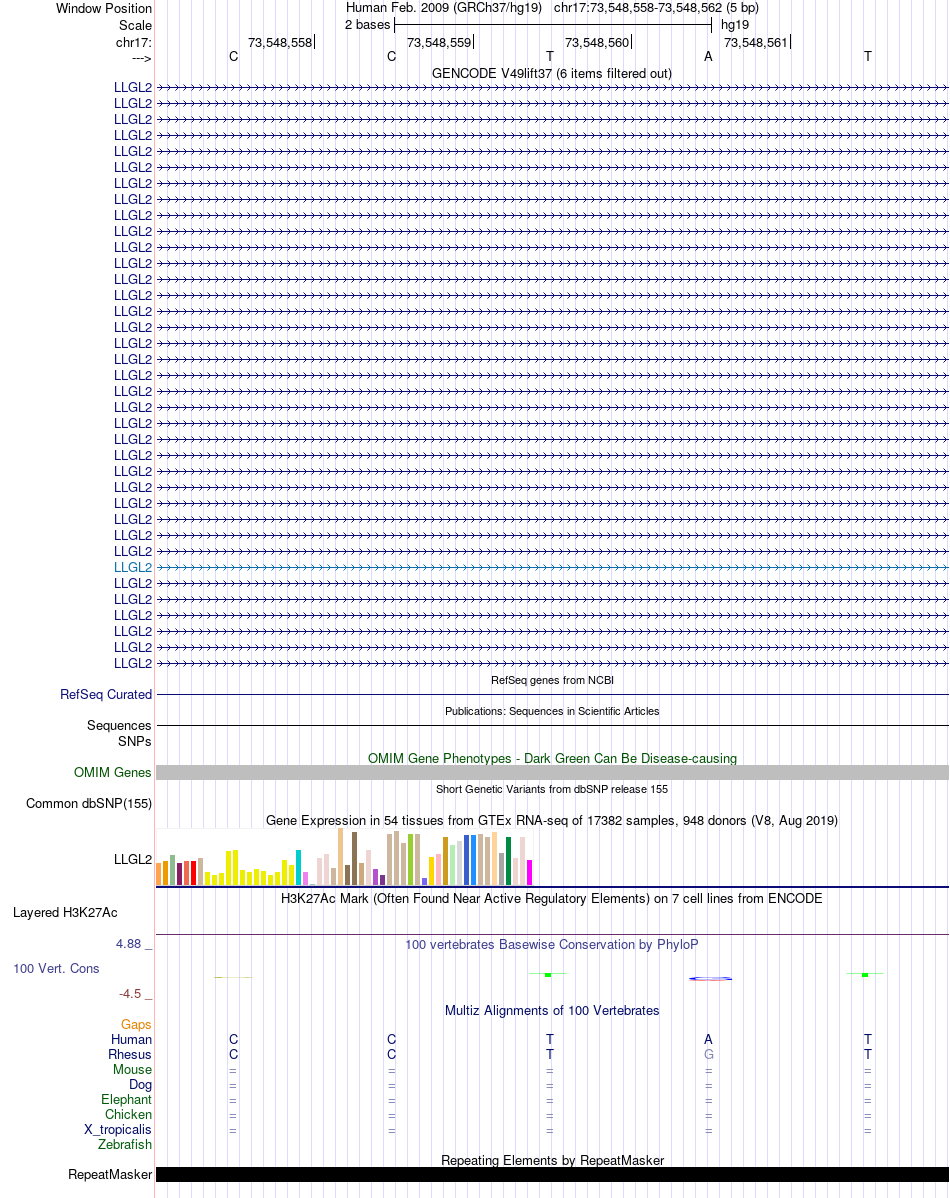Click the Window Position track label
950x1198 pixels.
104,8
